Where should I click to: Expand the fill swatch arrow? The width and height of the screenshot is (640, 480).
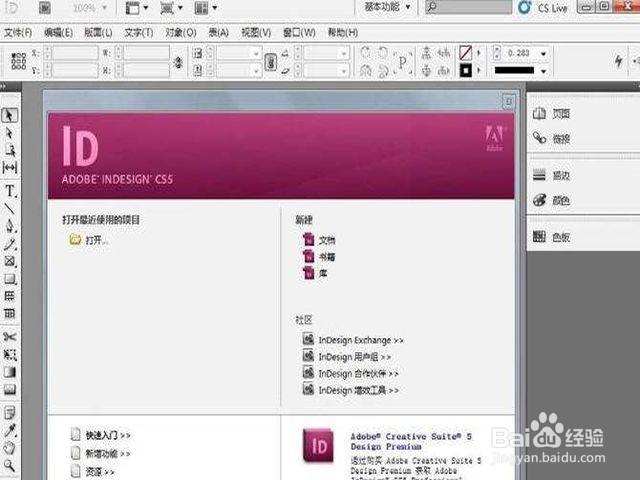479,53
